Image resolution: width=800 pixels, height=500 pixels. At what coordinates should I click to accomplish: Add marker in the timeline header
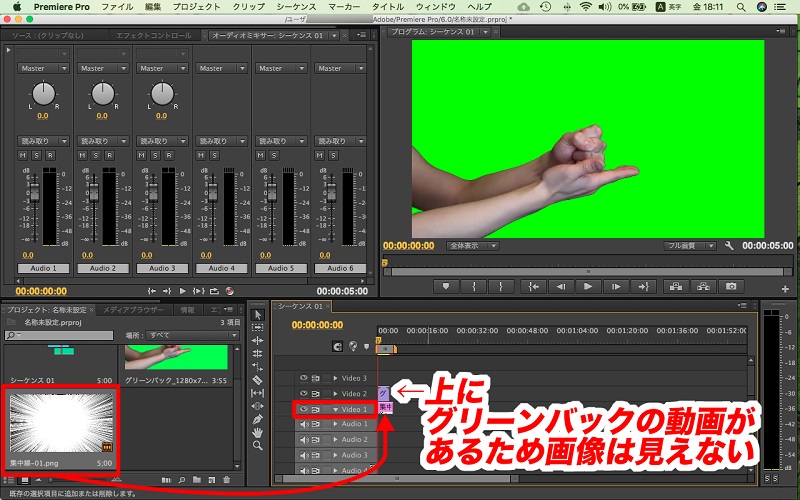click(366, 347)
